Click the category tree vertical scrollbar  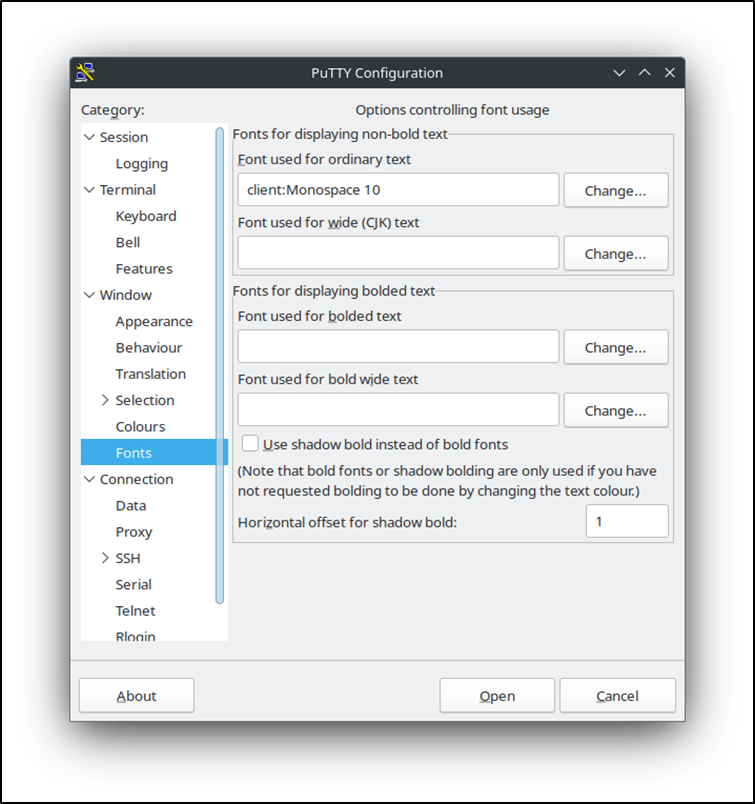pos(220,366)
